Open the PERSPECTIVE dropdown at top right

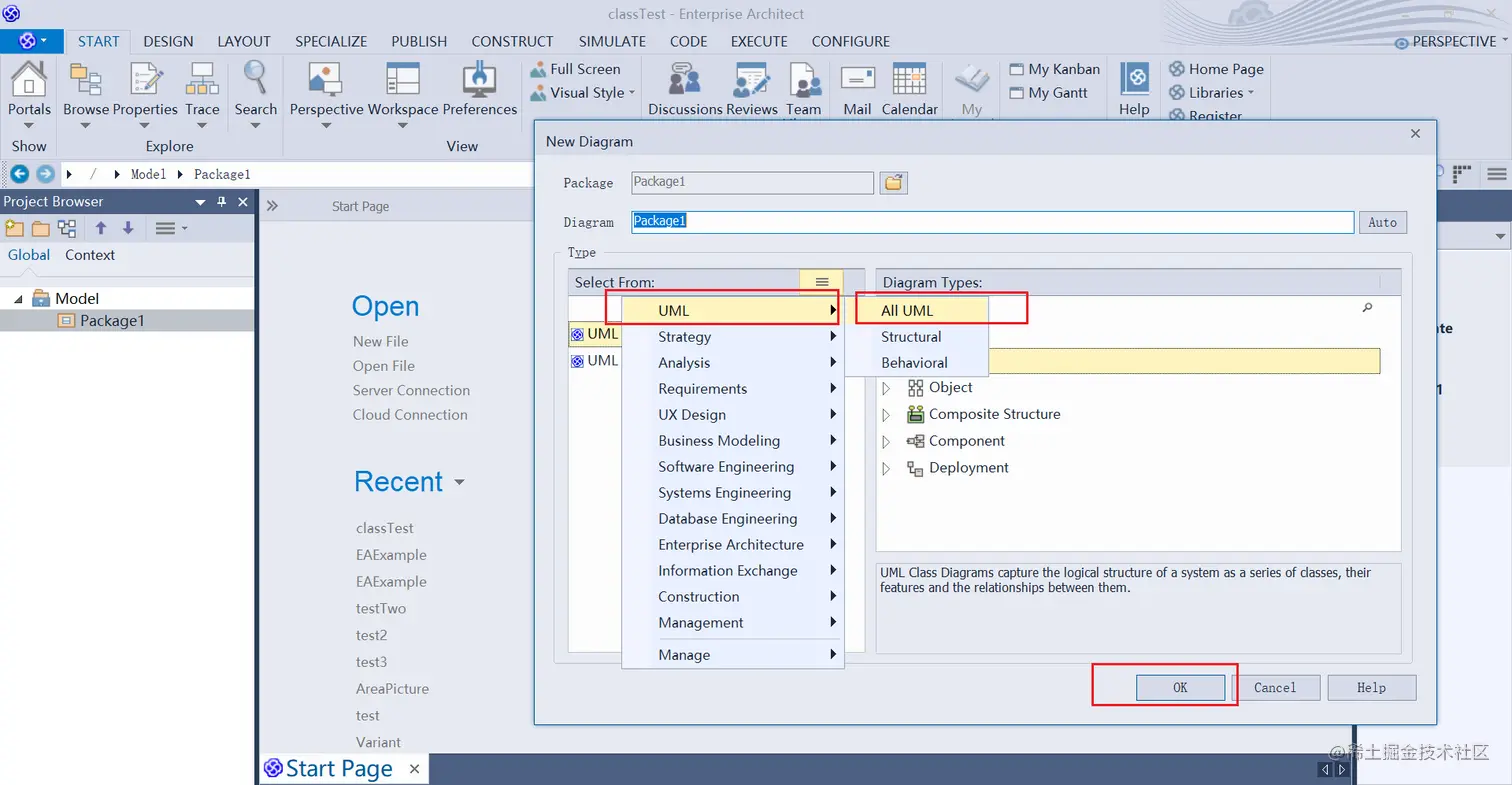[x=1452, y=41]
